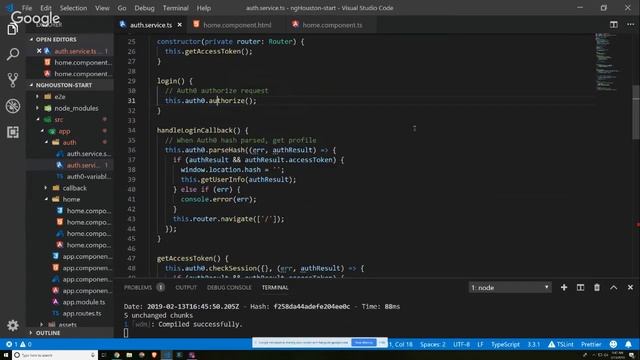Change language mode via TypeScript item
The image size is (640, 360).
tap(505, 344)
